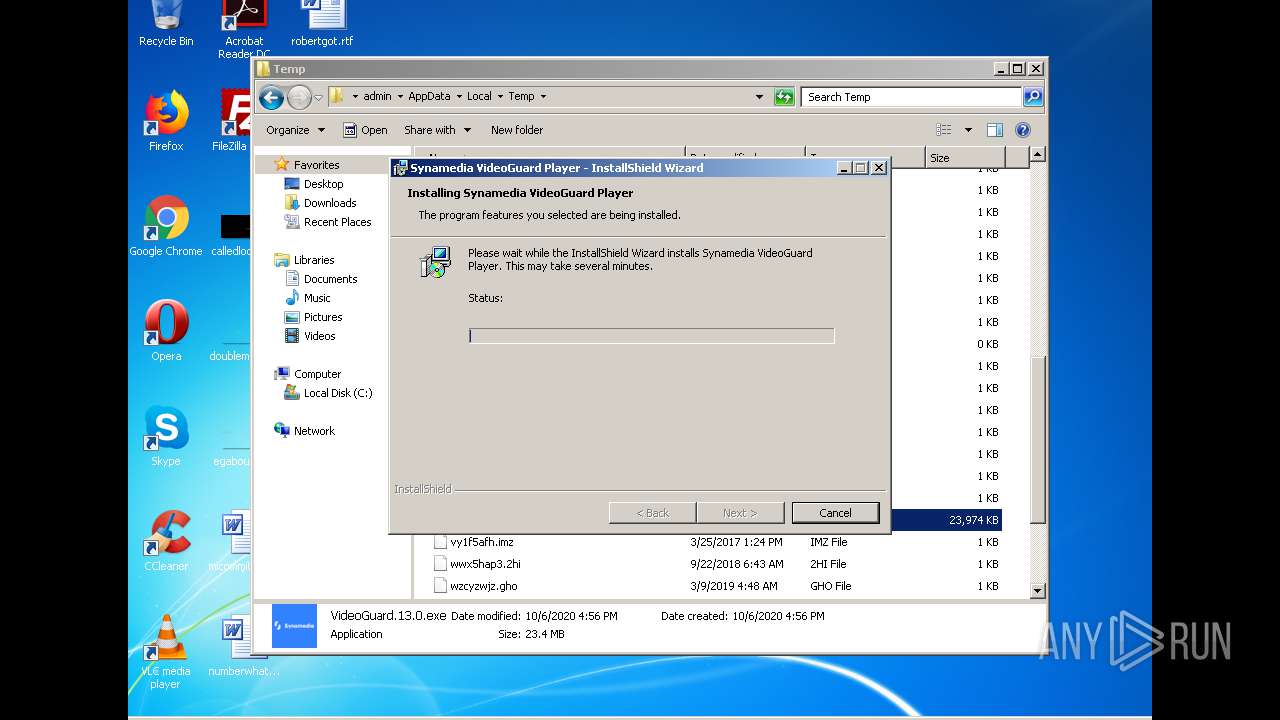
Task: Open the Organize dropdown menu
Action: 295,130
